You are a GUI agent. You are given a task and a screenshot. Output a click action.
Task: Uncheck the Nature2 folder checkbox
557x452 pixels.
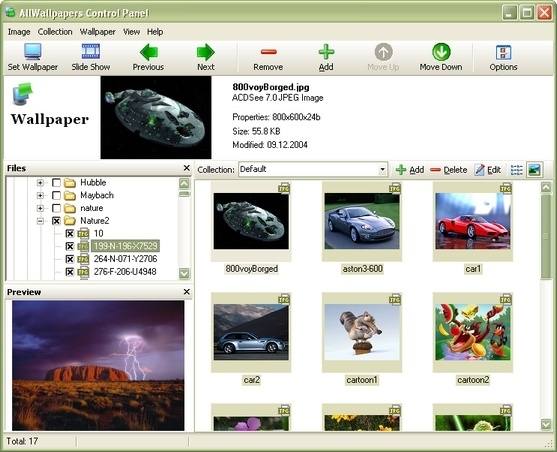pyautogui.click(x=56, y=221)
